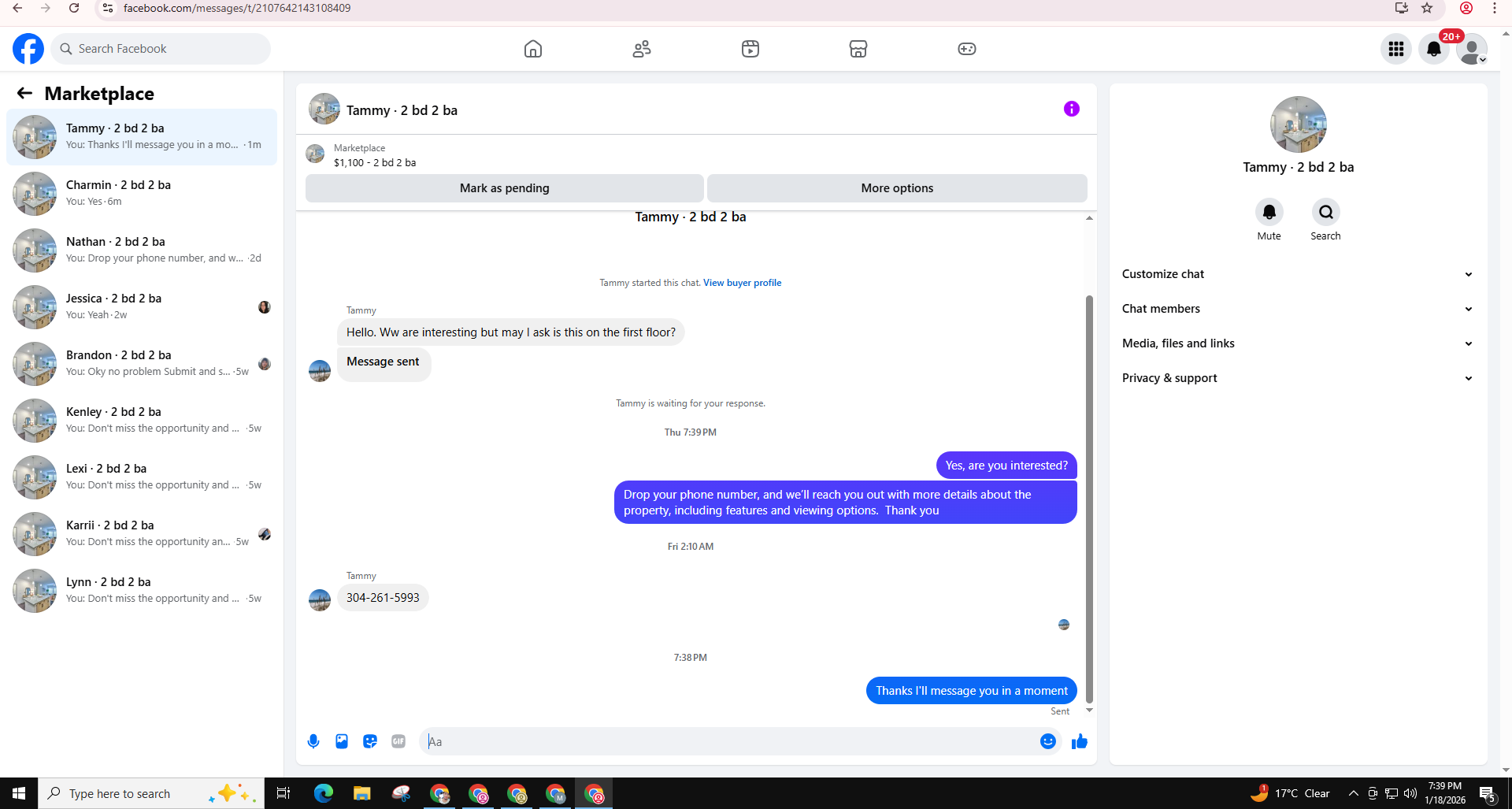Image resolution: width=1512 pixels, height=809 pixels.
Task: Expand Privacy & support section
Action: [x=1298, y=378]
